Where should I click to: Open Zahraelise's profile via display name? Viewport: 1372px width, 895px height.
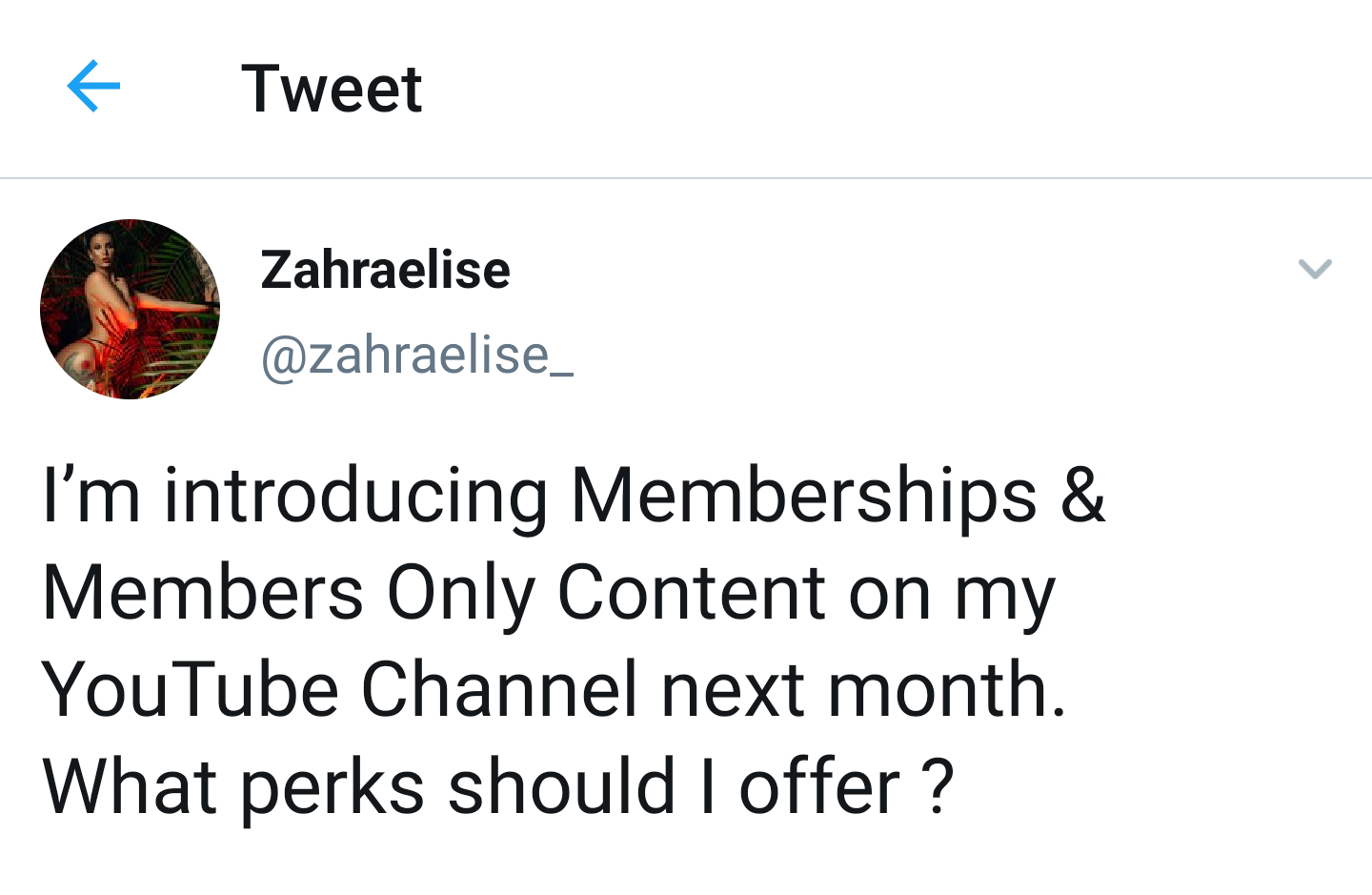pos(385,270)
